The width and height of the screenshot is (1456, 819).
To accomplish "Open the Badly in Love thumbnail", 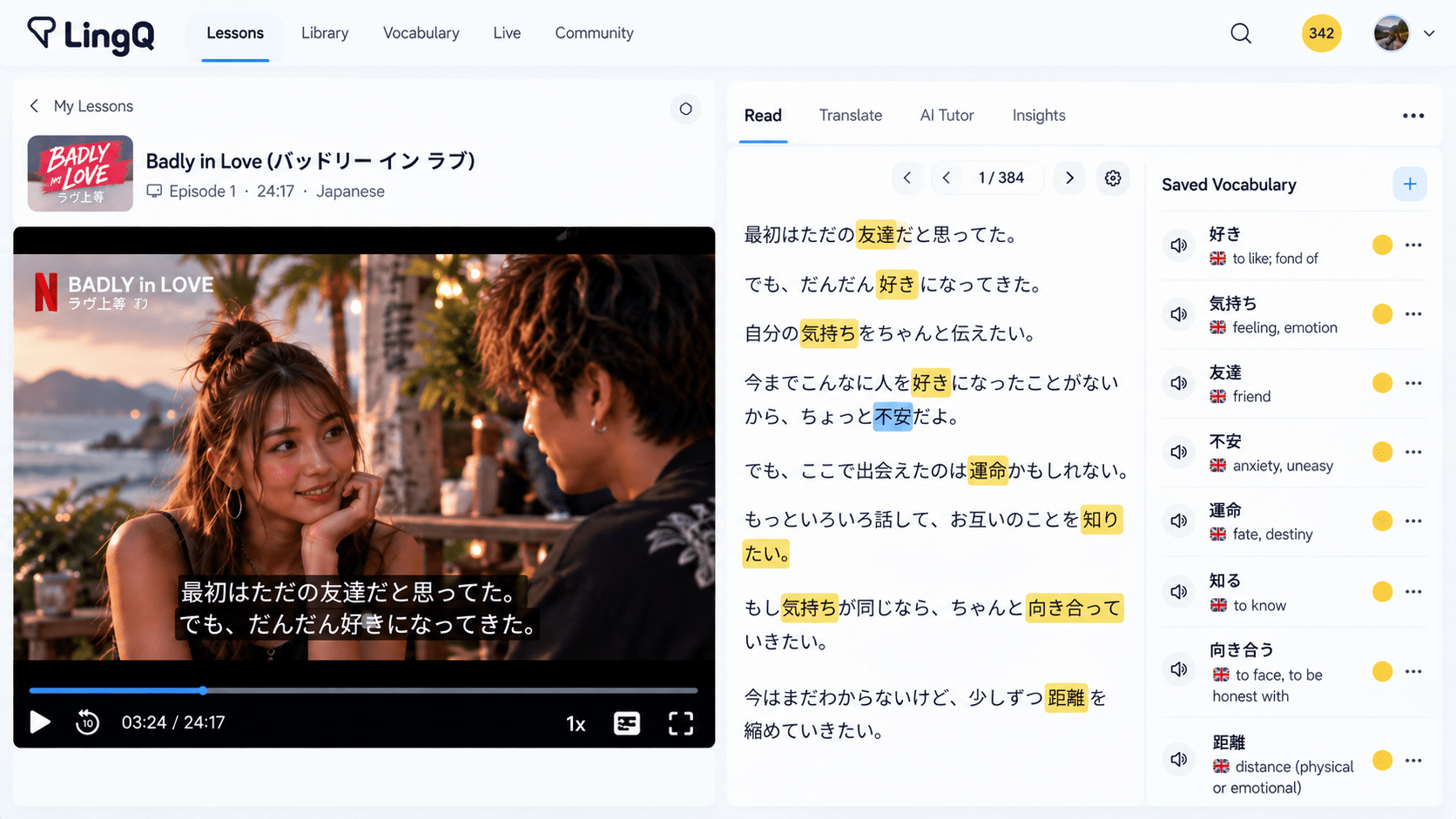I will pyautogui.click(x=80, y=173).
